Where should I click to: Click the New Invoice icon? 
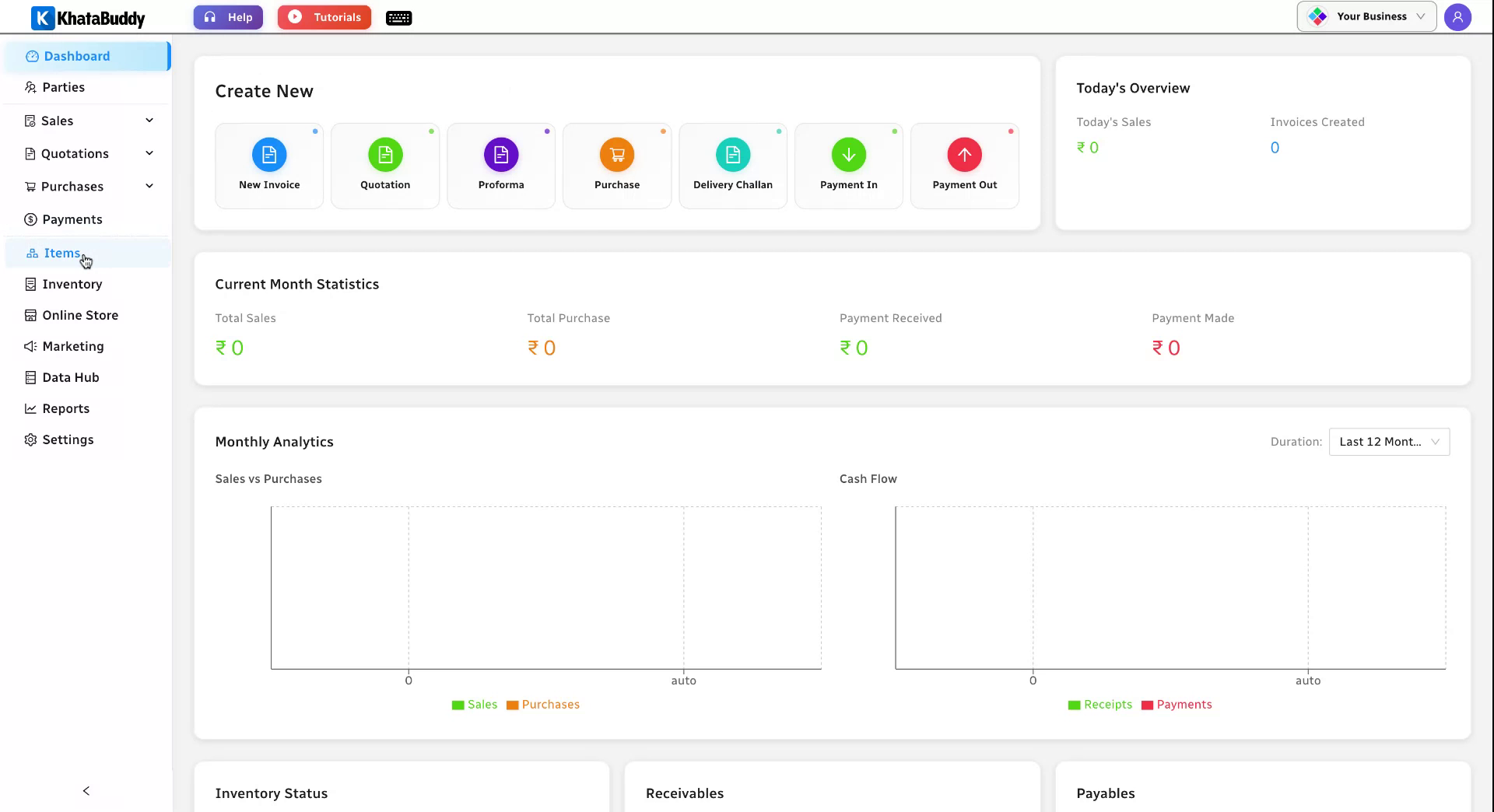[x=269, y=155]
